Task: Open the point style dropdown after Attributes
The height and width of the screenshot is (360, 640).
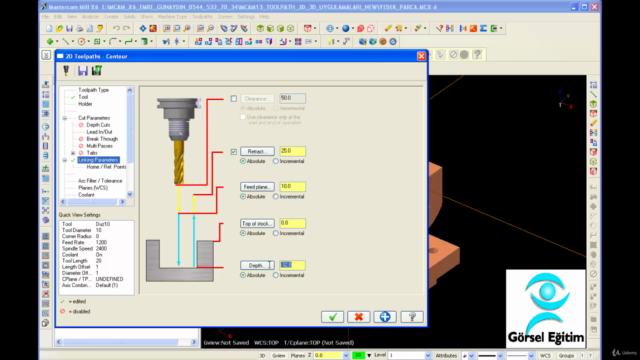Action: click(472, 356)
